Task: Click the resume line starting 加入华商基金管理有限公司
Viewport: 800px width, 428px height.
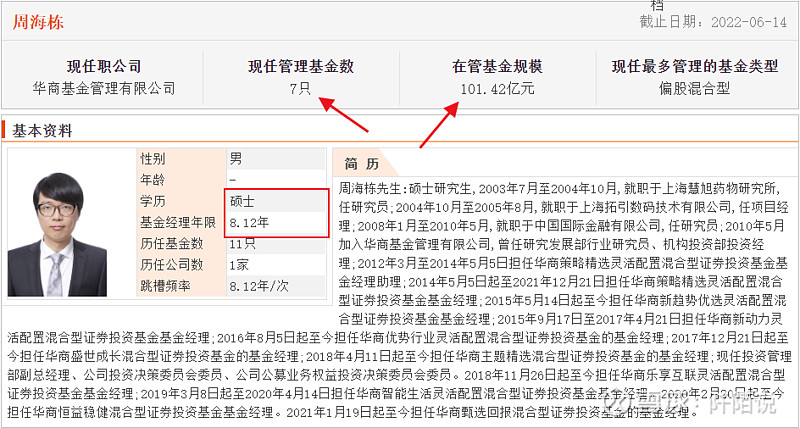Action: pos(551,244)
